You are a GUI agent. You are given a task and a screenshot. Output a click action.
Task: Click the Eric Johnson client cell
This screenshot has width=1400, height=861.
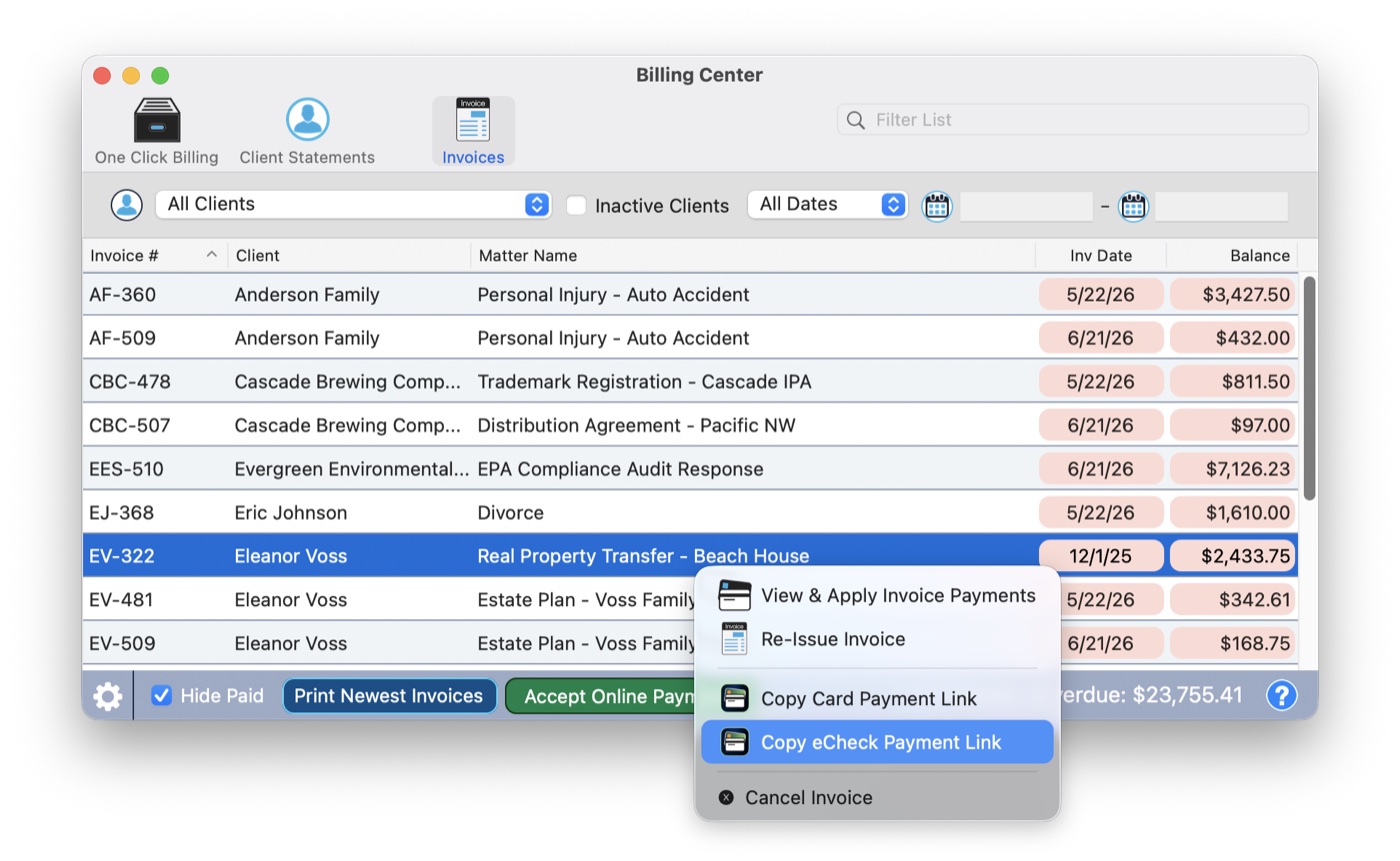pos(291,513)
